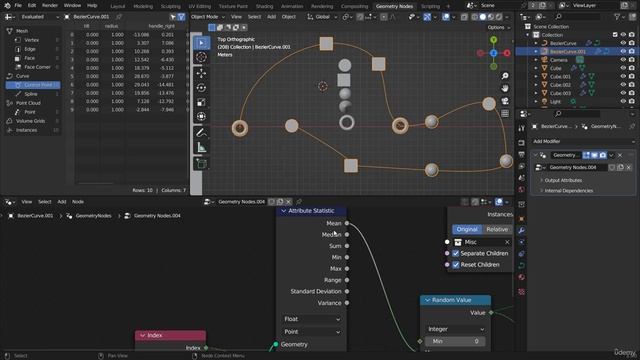This screenshot has width=640, height=360.
Task: Select the Select Box tool in viewport
Action: 201,43
